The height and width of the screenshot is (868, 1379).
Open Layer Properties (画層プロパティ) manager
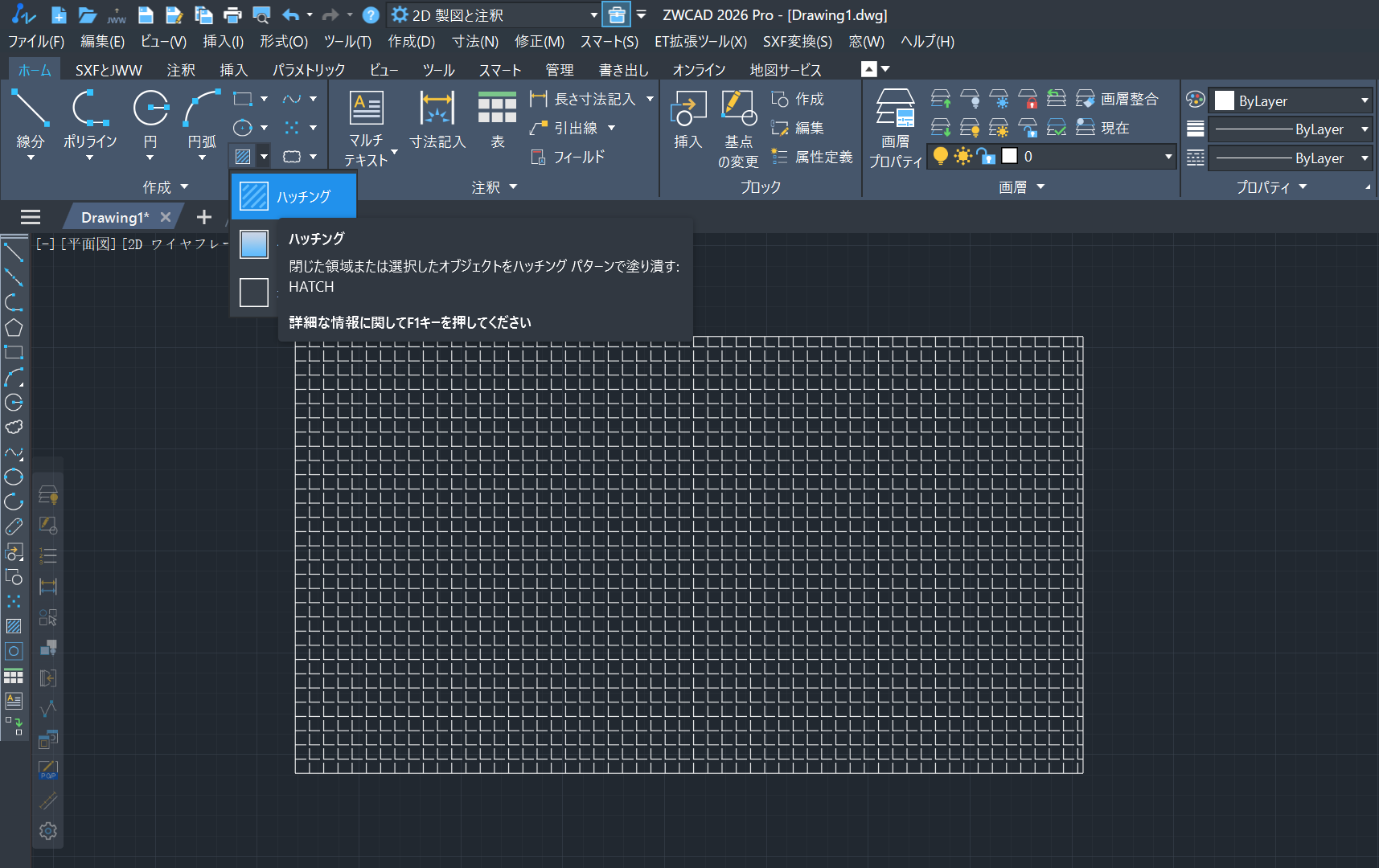pos(895,110)
